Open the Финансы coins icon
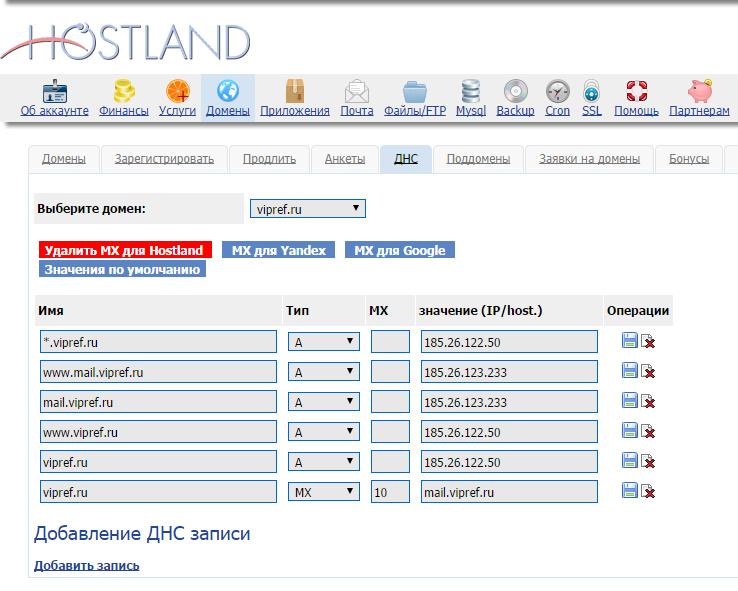Viewport: 738px width, 591px height. [x=124, y=91]
